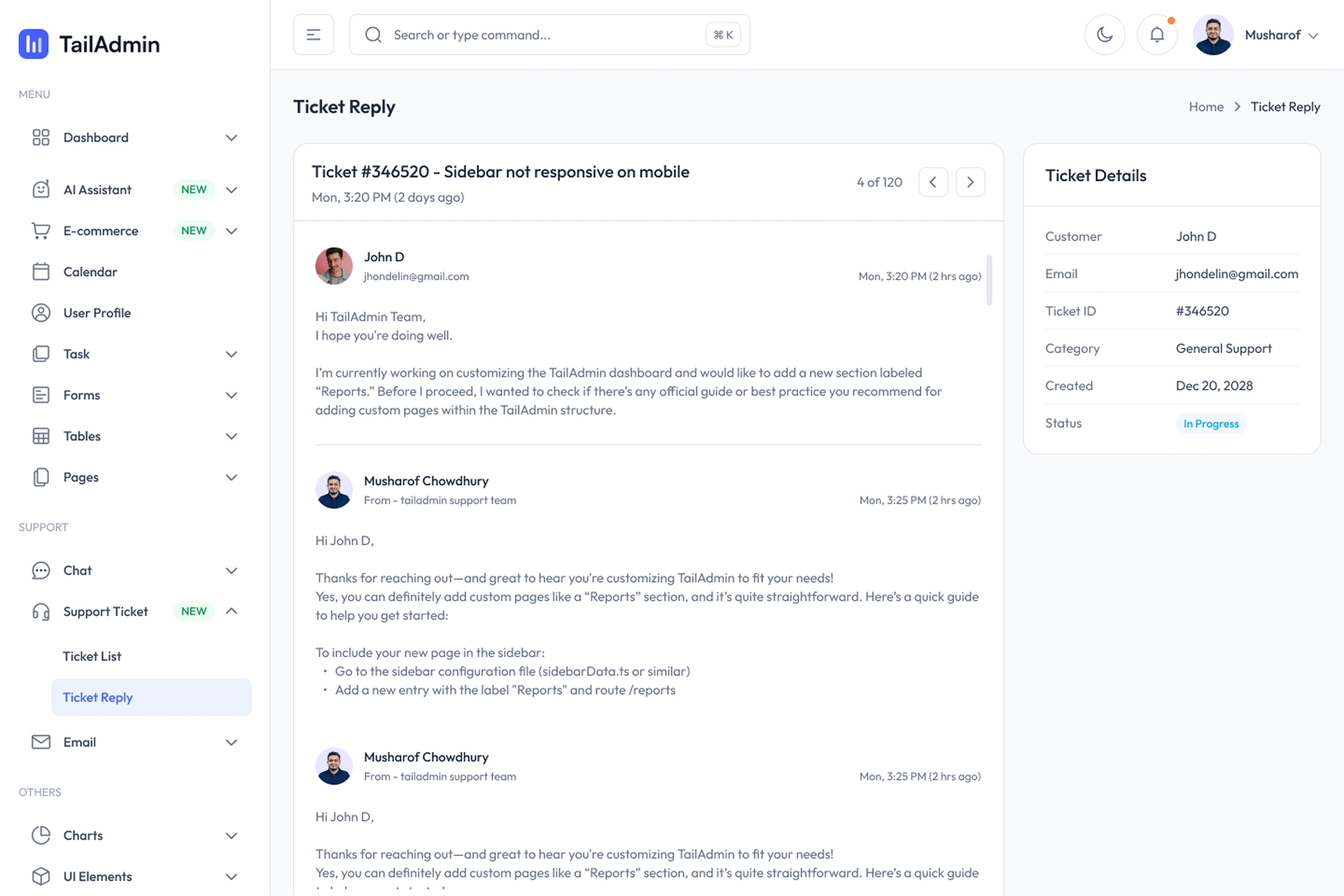Image resolution: width=1344 pixels, height=896 pixels.
Task: Go to the previous ticket arrow
Action: coord(933,182)
